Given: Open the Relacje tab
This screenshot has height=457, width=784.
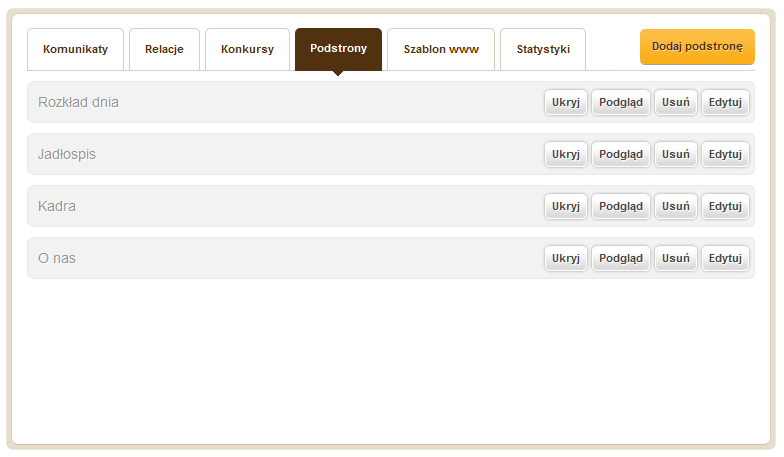Looking at the screenshot, I should [164, 50].
